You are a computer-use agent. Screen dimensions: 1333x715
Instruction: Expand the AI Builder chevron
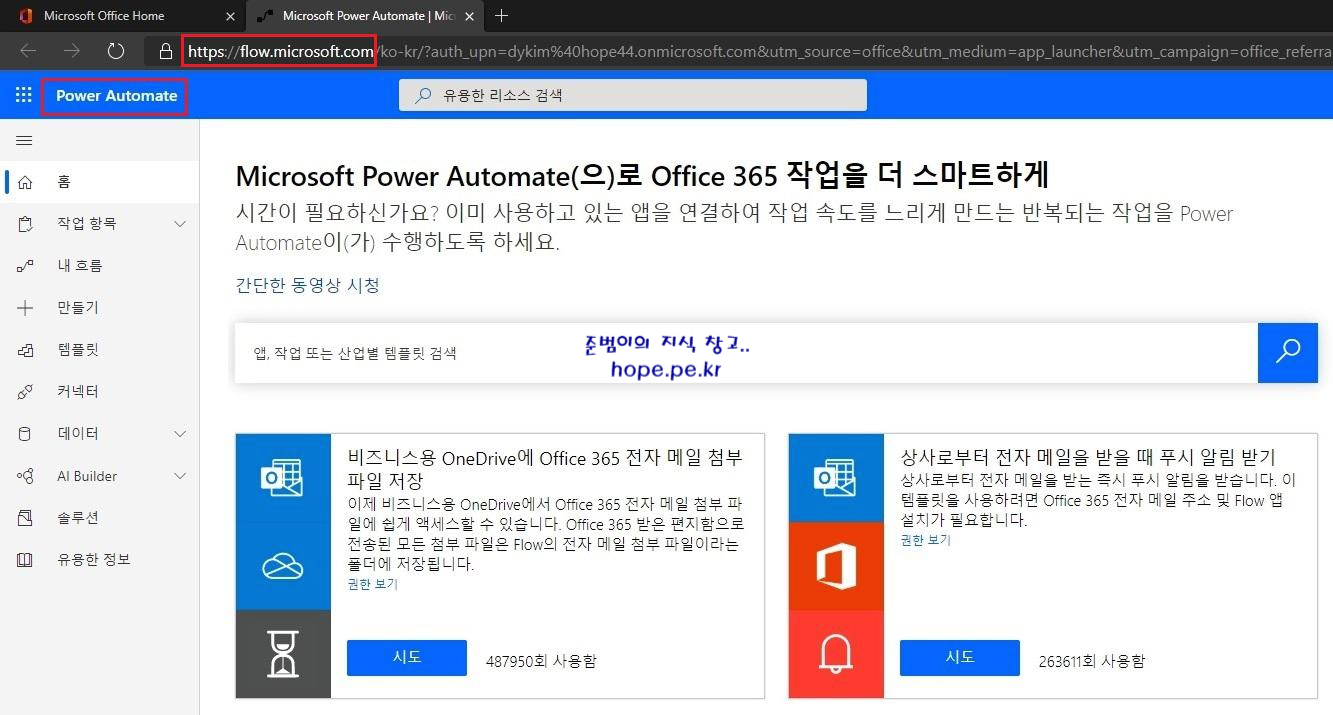click(180, 476)
